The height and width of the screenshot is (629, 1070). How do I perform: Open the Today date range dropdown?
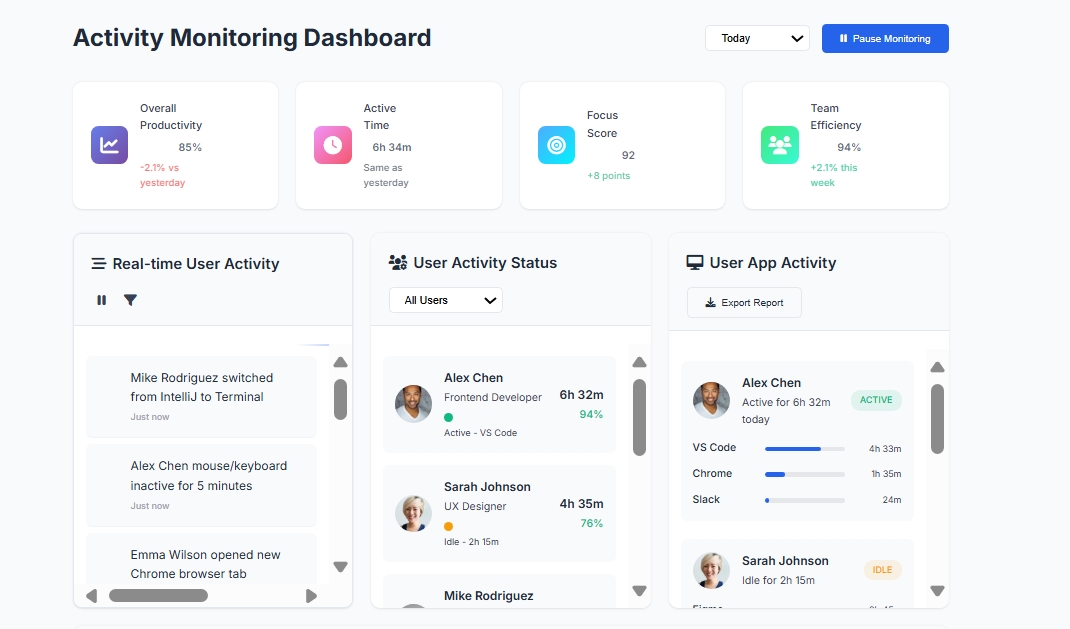tap(757, 38)
